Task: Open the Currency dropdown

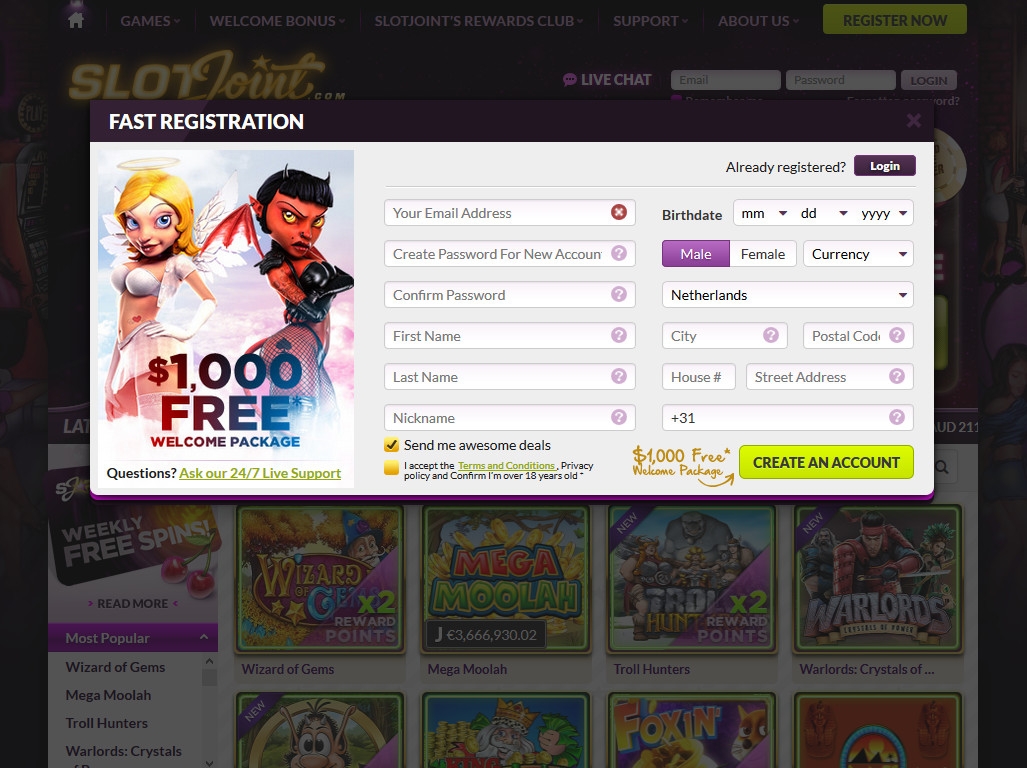Action: [x=858, y=254]
